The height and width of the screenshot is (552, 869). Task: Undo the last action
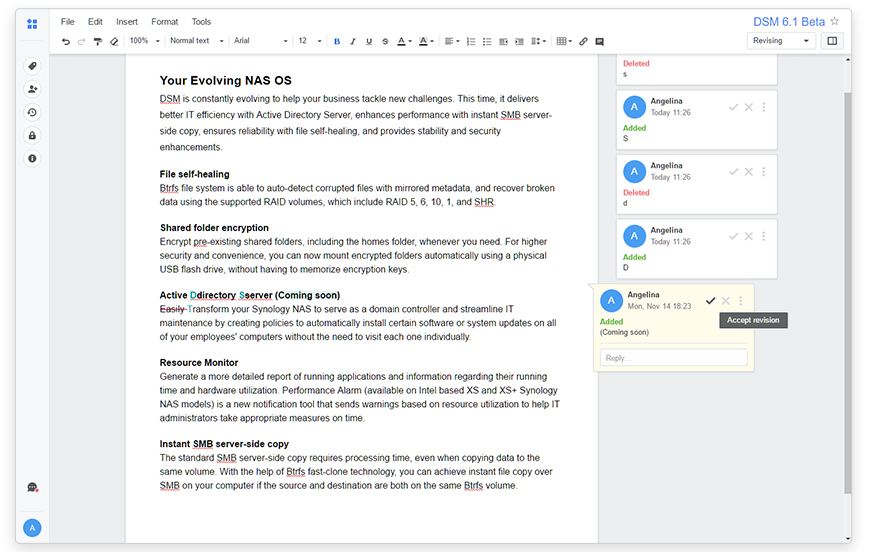(x=66, y=41)
